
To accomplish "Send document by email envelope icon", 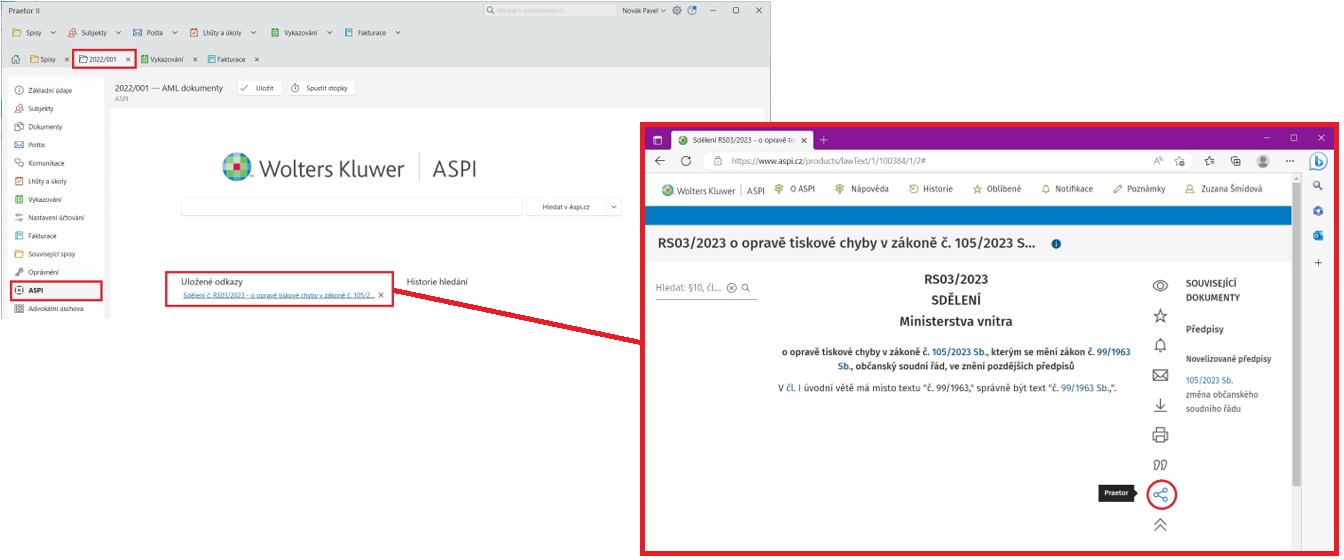I will (1160, 376).
